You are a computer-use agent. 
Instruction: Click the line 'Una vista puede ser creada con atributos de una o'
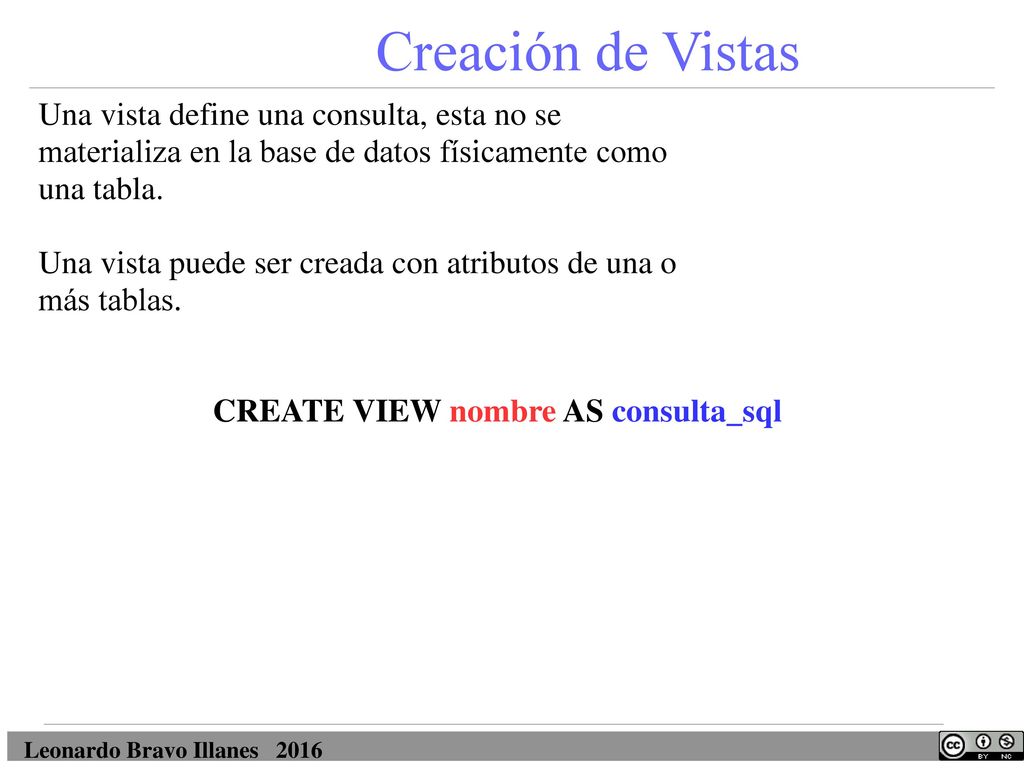[x=357, y=264]
